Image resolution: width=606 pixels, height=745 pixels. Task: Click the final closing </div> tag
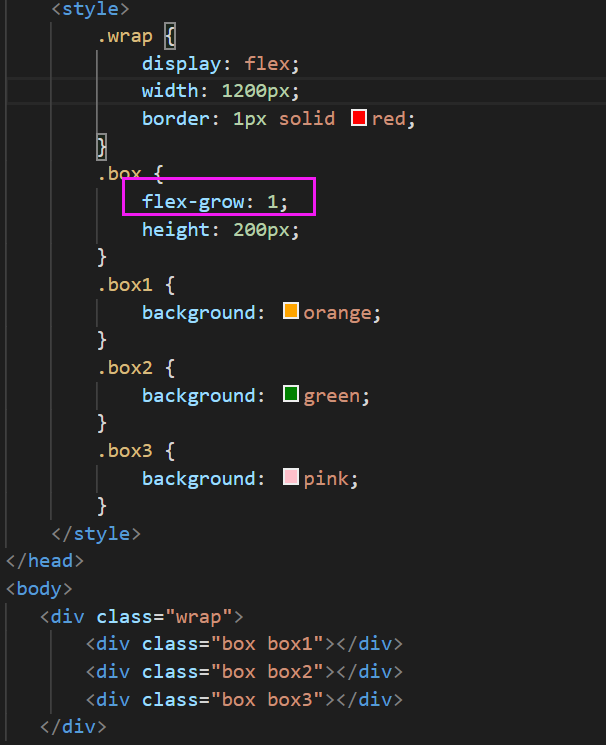(x=73, y=727)
